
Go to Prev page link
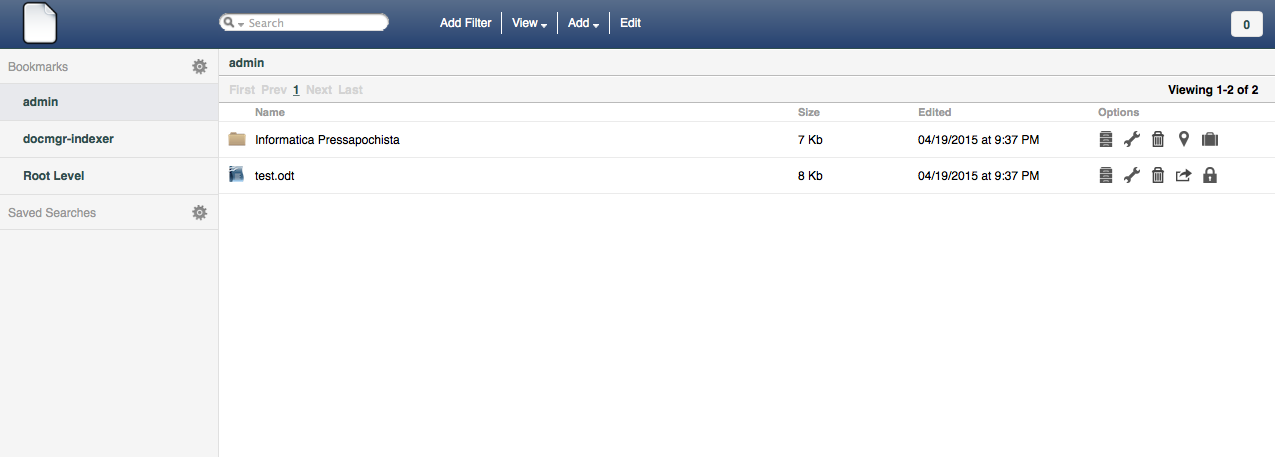tap(274, 90)
